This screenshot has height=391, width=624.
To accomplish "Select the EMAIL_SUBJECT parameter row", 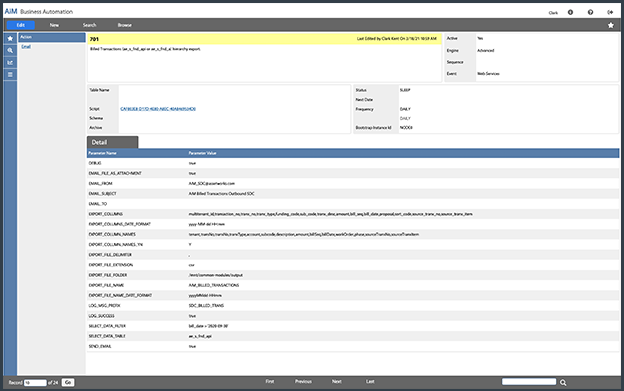I will [x=353, y=194].
